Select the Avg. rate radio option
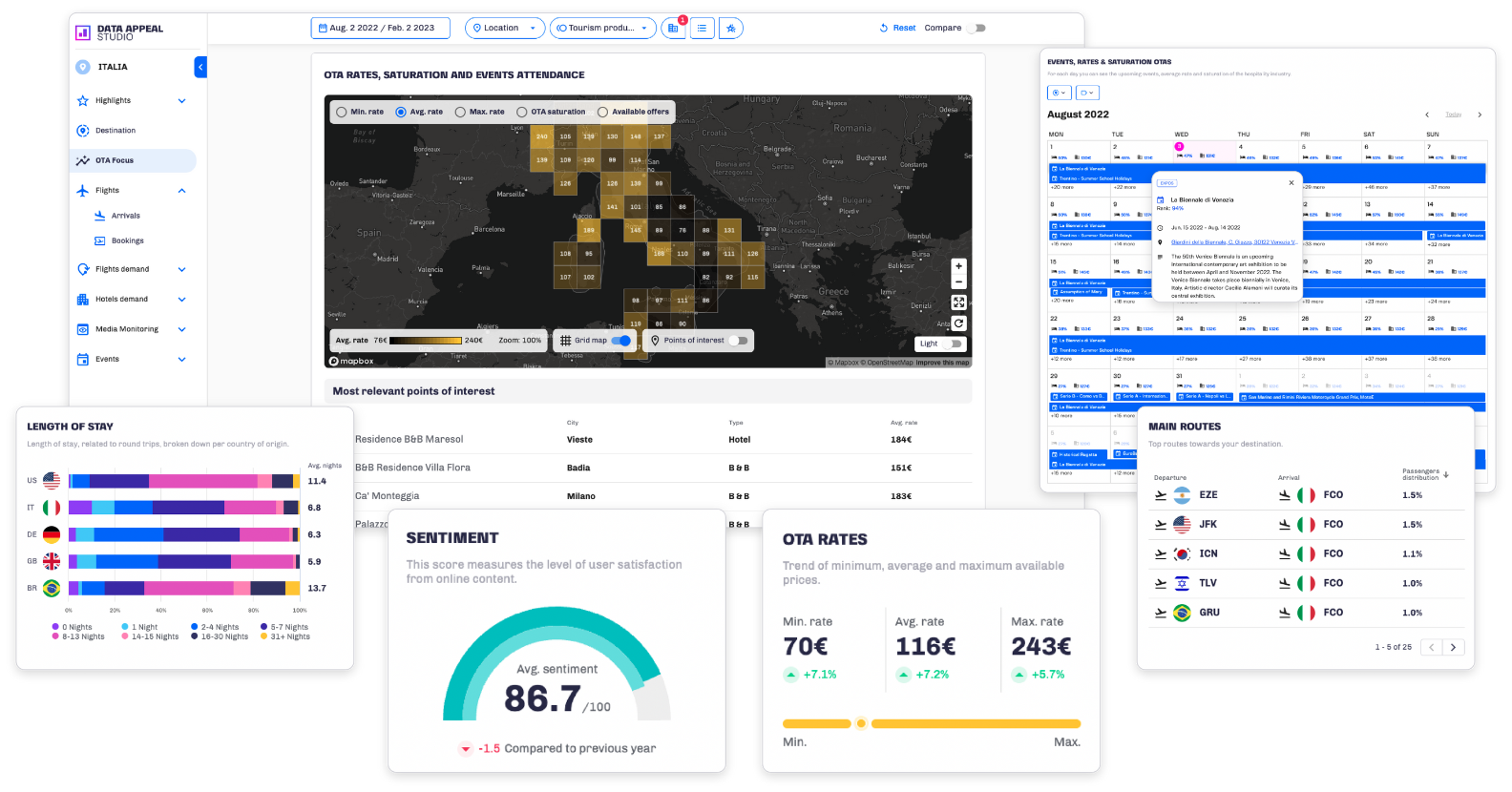The width and height of the screenshot is (1512, 792). 401,112
